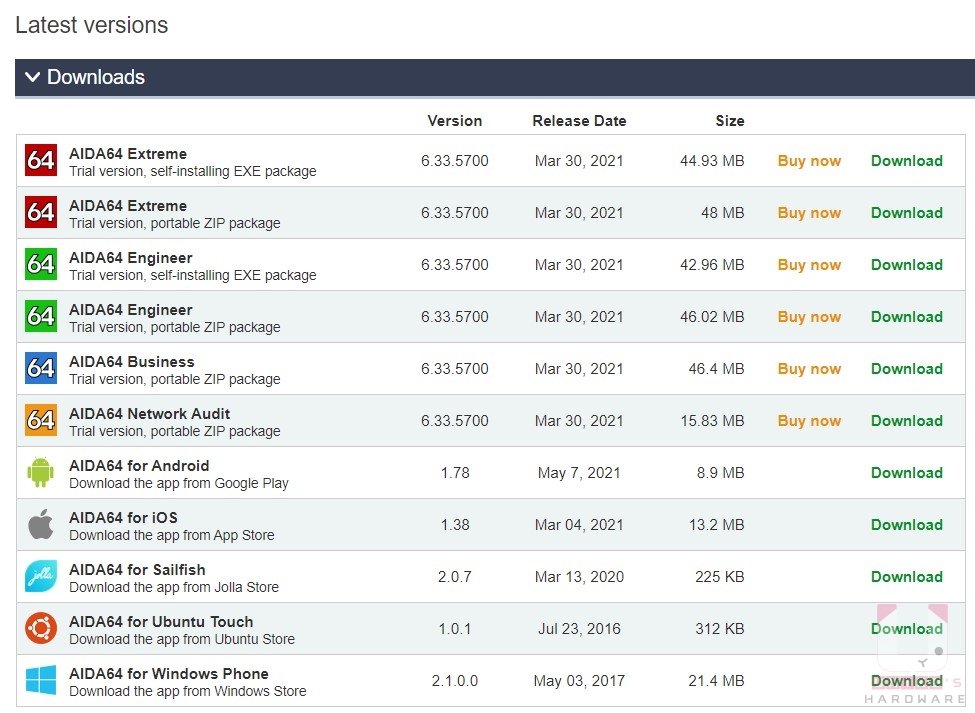975x713 pixels.
Task: Buy now AIDA64 Business
Action: click(x=809, y=369)
